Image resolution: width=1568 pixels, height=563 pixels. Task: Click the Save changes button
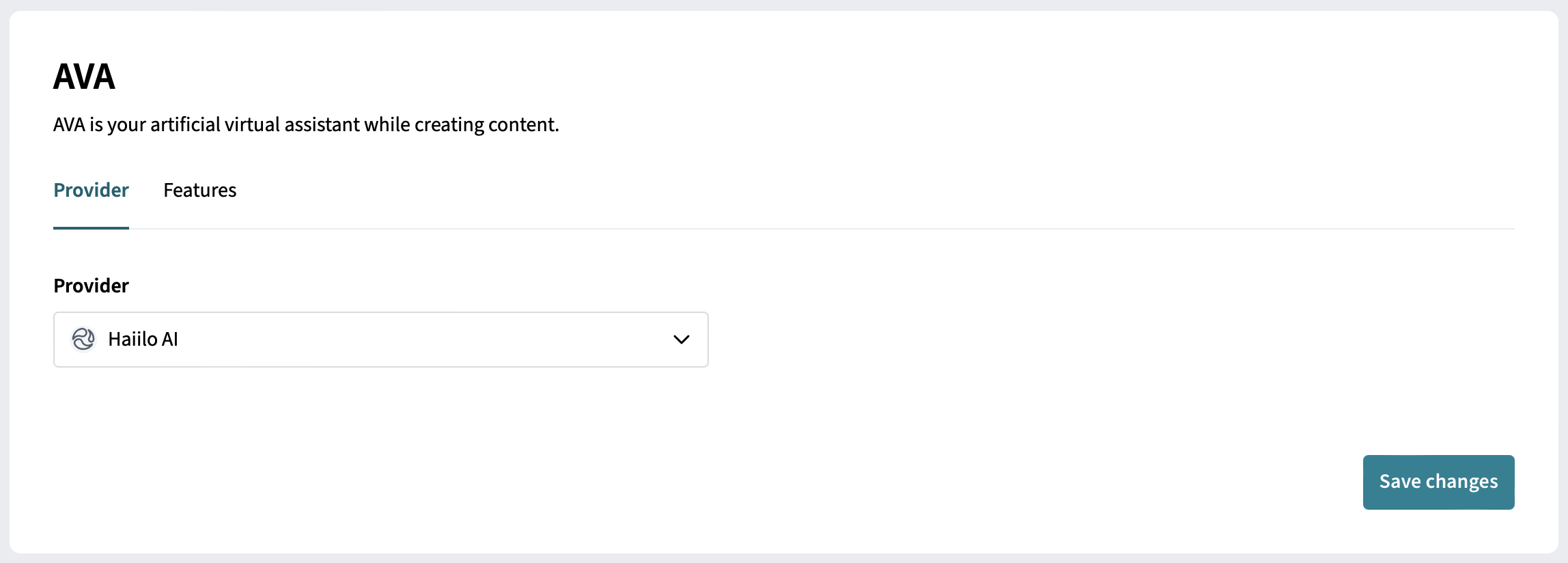pyautogui.click(x=1438, y=482)
